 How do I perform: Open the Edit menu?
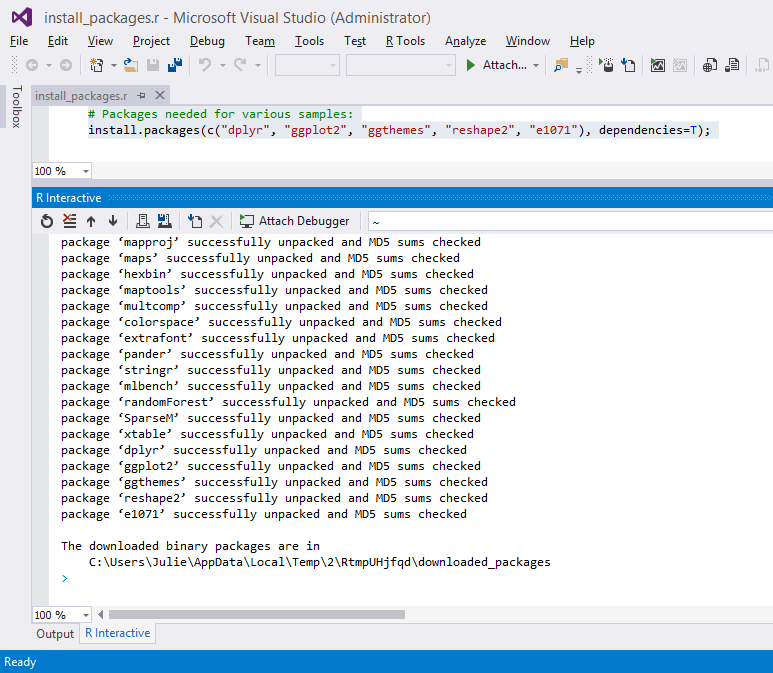(58, 41)
